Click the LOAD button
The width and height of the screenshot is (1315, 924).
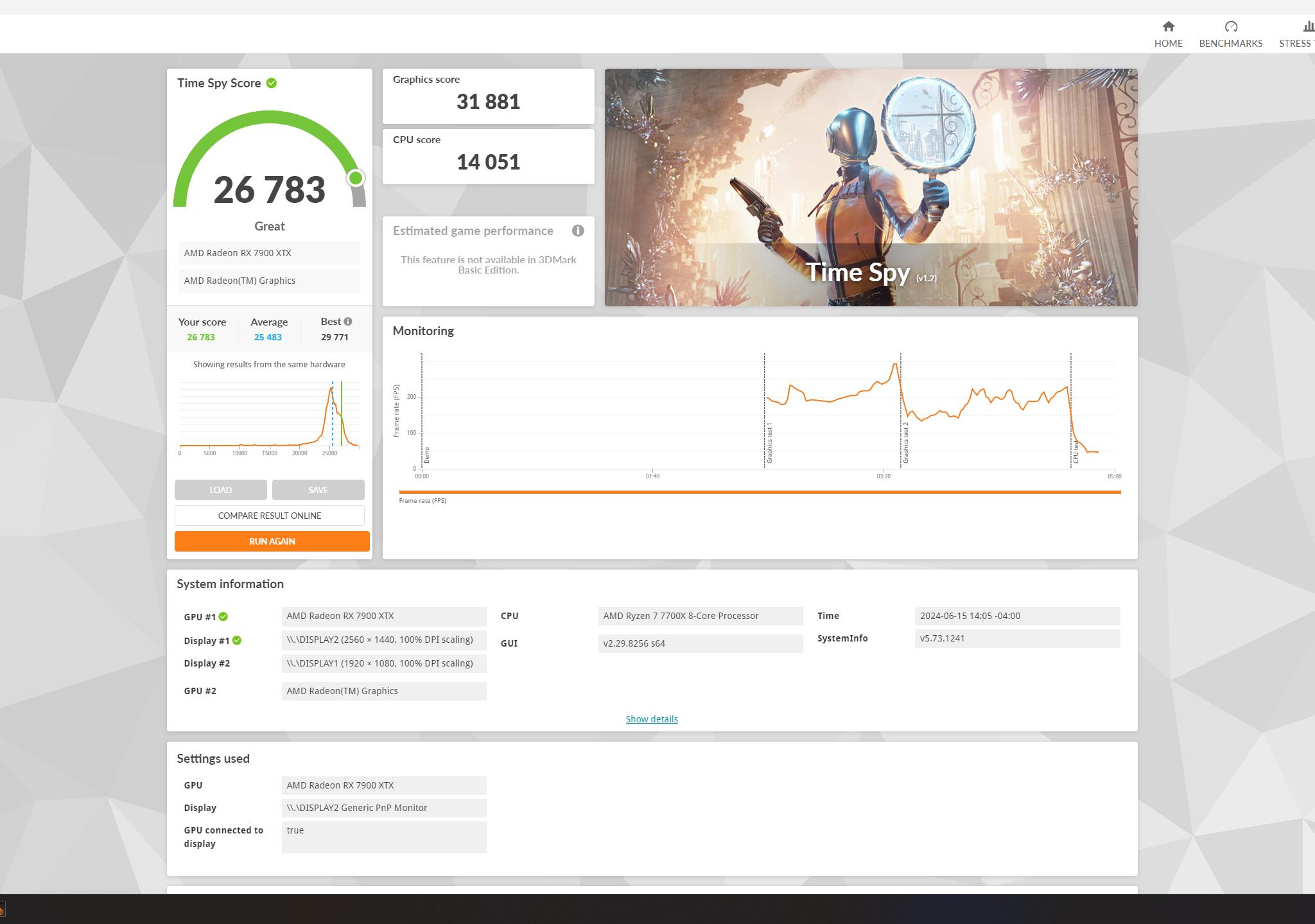pyautogui.click(x=220, y=490)
